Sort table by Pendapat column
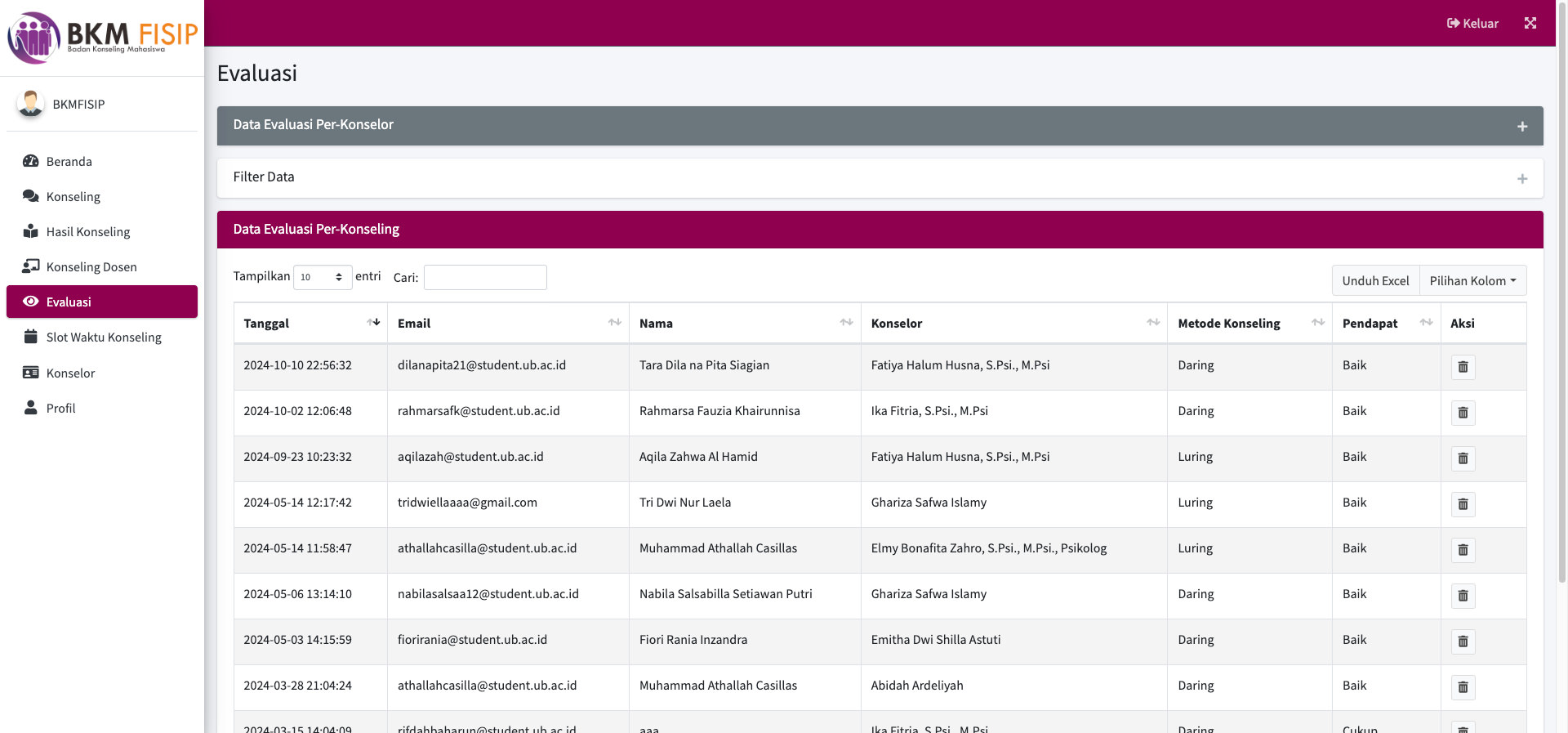 pos(1386,324)
